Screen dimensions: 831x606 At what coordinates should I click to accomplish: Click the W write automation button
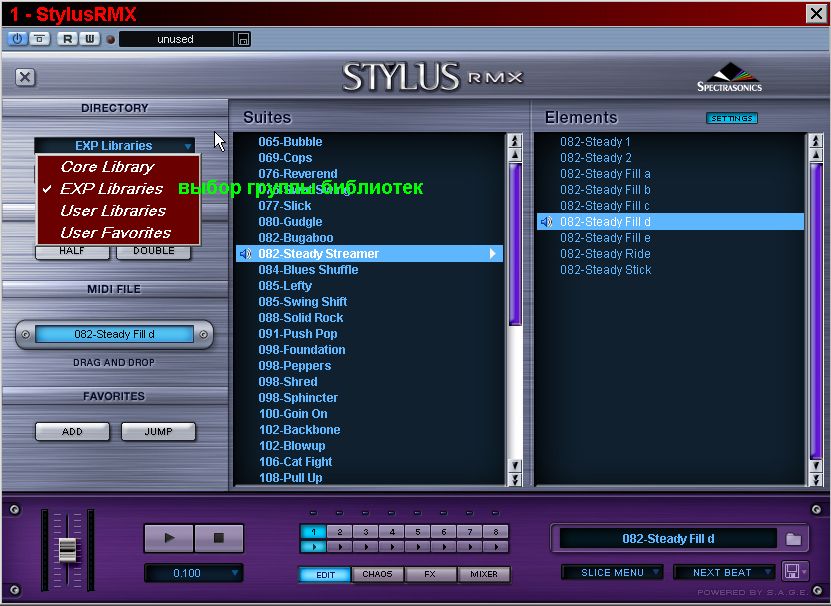[x=90, y=39]
